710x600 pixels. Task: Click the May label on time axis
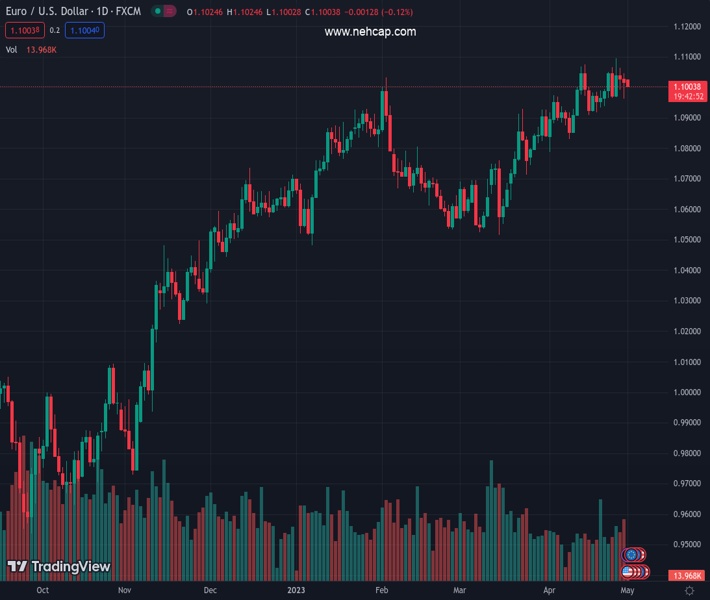[x=627, y=590]
